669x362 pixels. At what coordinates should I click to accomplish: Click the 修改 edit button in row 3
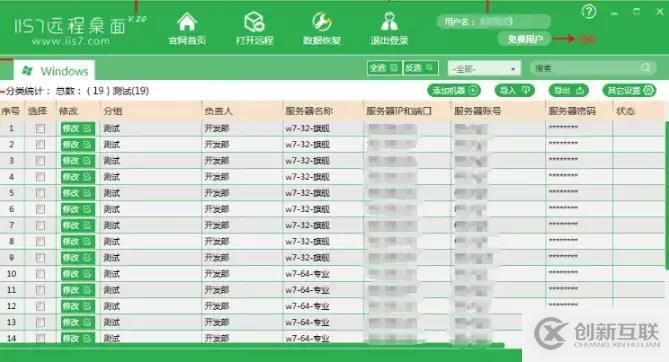[77, 161]
